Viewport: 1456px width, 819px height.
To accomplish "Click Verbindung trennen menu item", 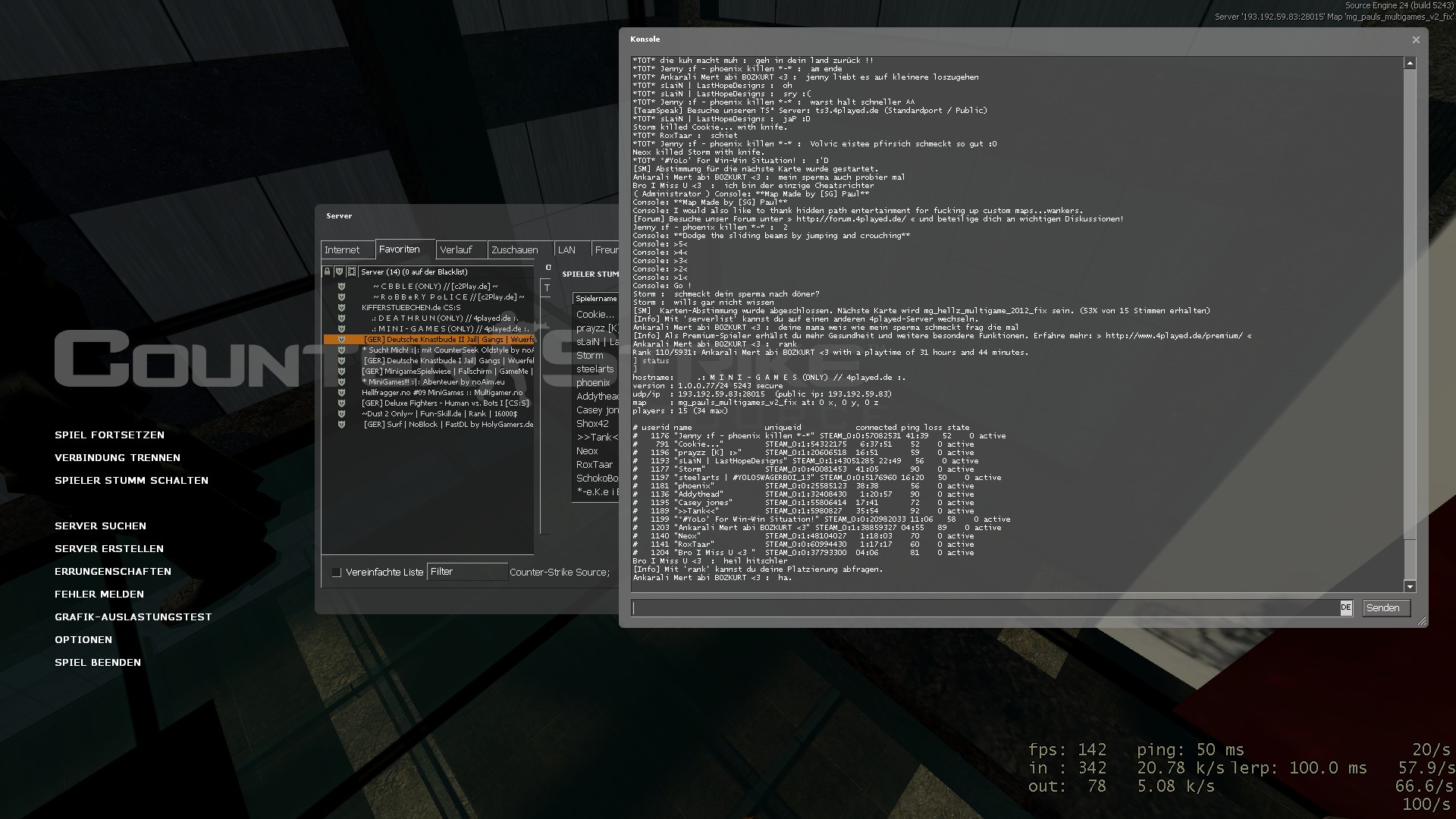I will pos(118,457).
